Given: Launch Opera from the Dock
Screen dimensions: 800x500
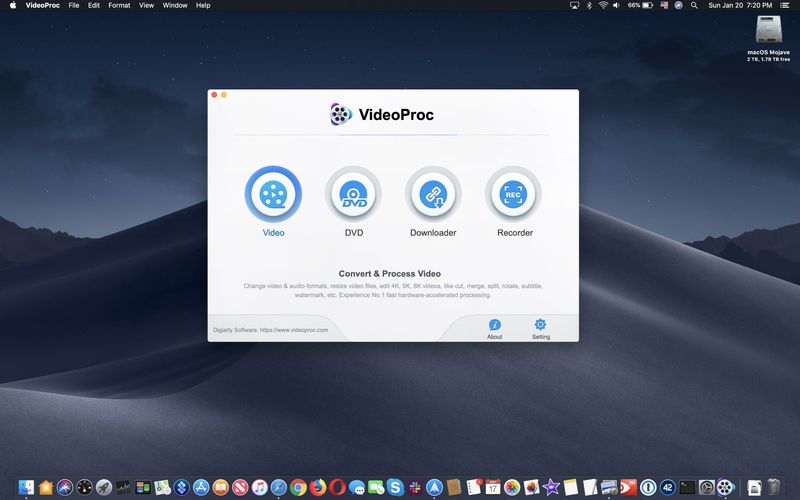Looking at the screenshot, I should pos(337,487).
